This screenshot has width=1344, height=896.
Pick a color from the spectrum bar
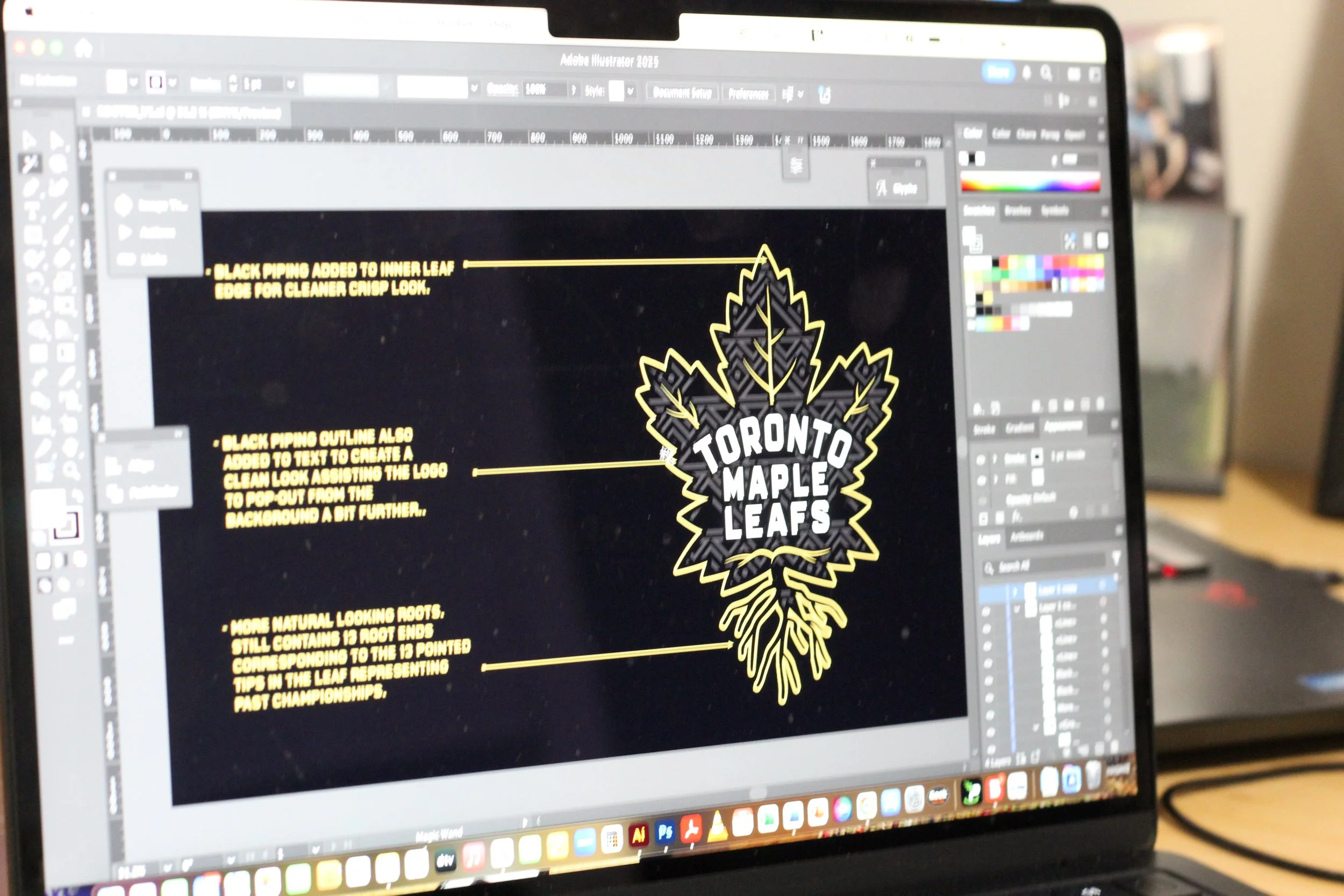[x=1030, y=184]
